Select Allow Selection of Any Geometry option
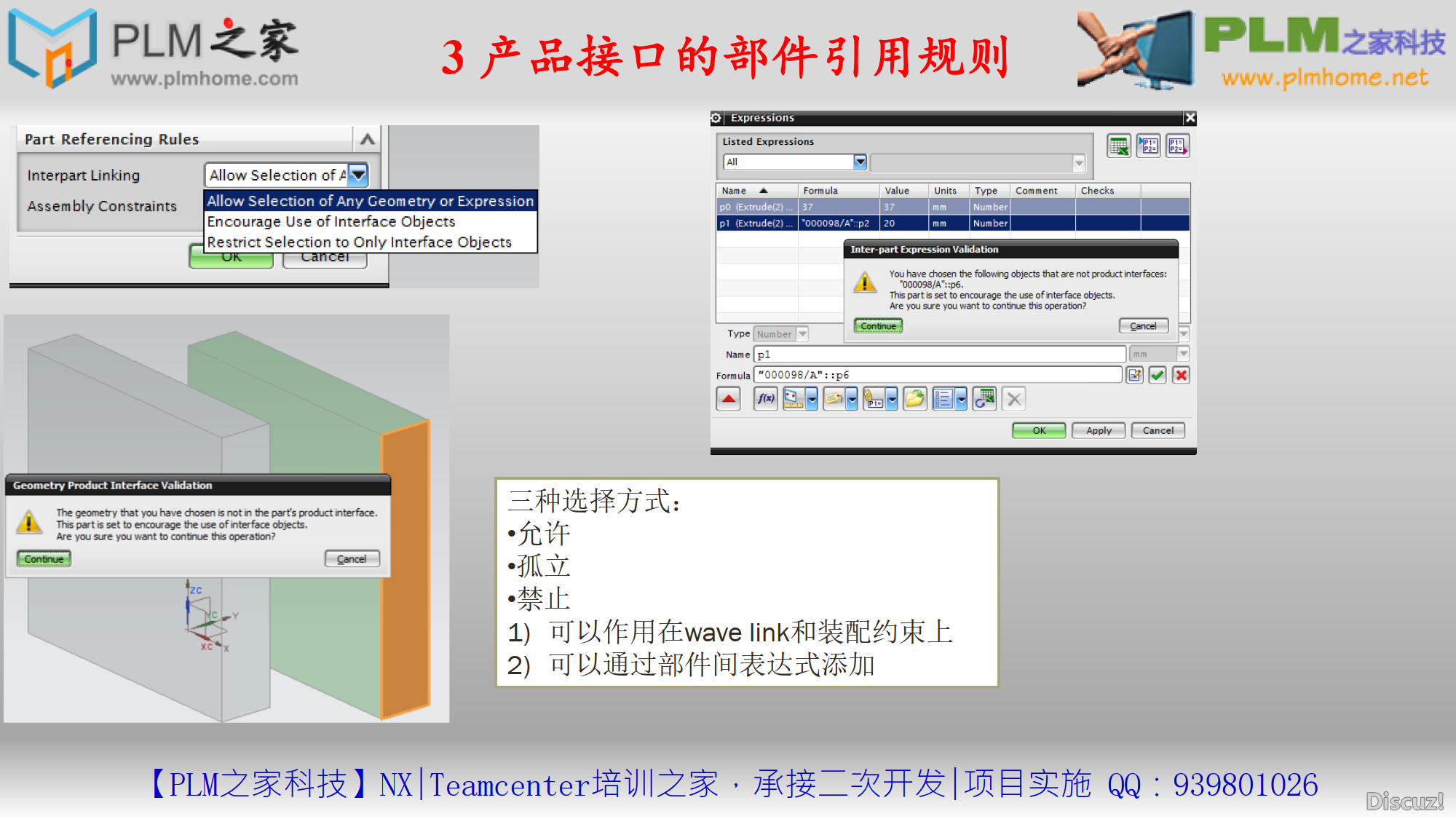1456x819 pixels. click(370, 200)
